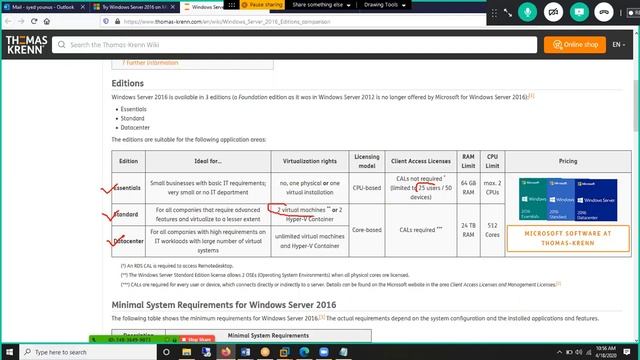The width and height of the screenshot is (640, 360).
Task: Pause the screen sharing
Action: [262, 5]
